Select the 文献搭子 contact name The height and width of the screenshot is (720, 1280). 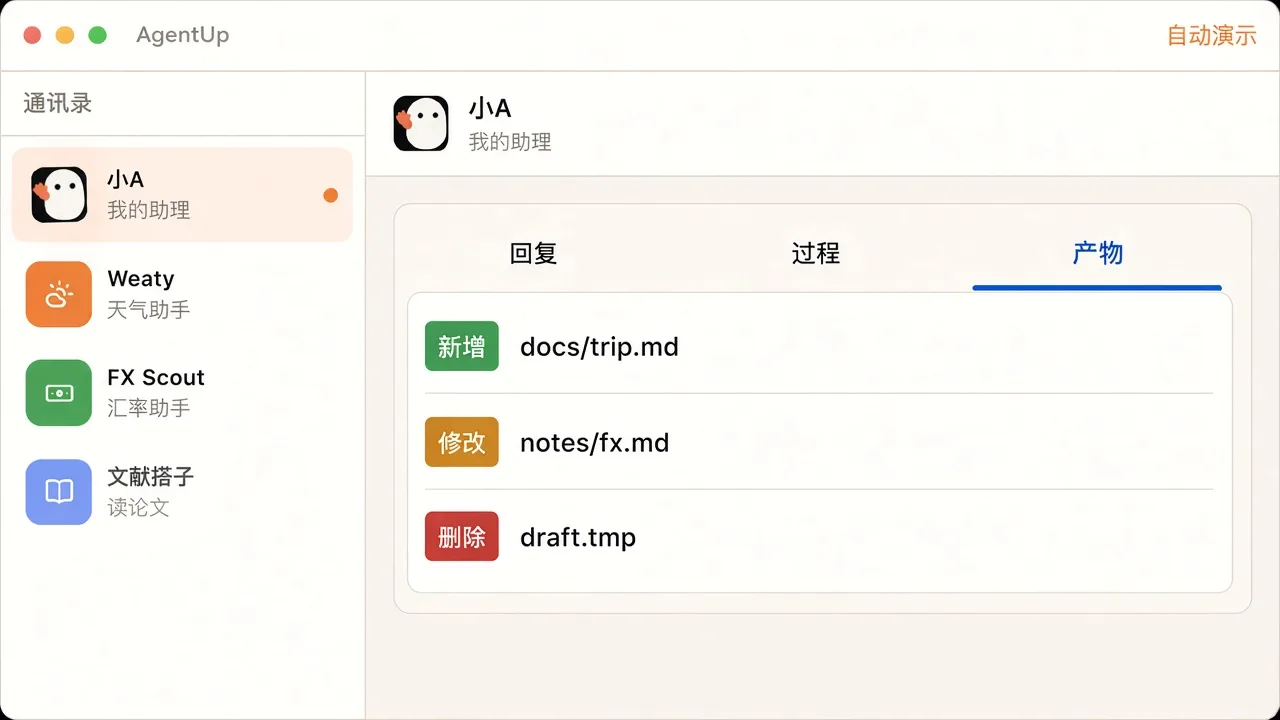[150, 477]
